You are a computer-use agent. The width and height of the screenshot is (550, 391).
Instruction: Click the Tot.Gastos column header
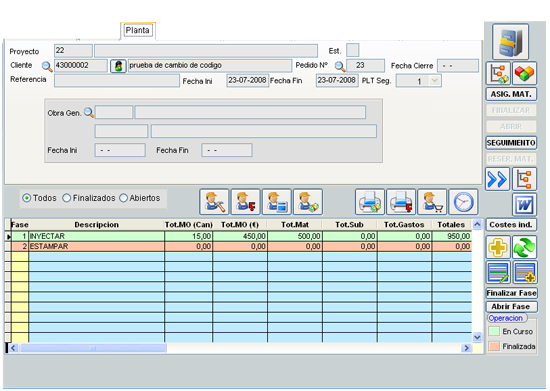pos(404,225)
